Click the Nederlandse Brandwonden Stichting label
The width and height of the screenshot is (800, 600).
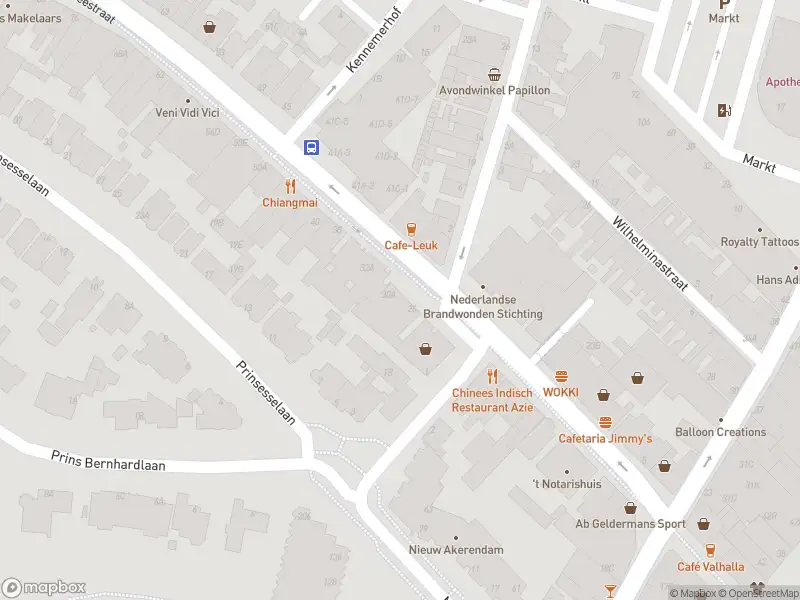pyautogui.click(x=483, y=307)
